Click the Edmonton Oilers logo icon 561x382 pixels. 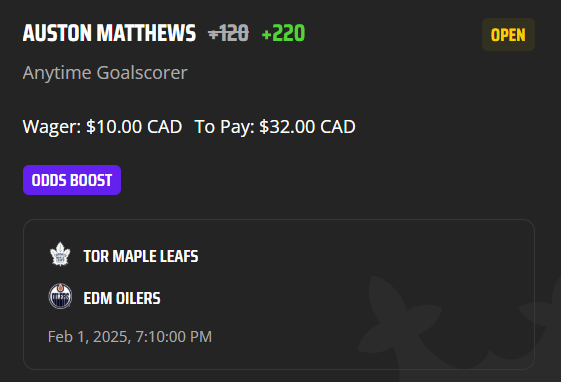[60, 296]
